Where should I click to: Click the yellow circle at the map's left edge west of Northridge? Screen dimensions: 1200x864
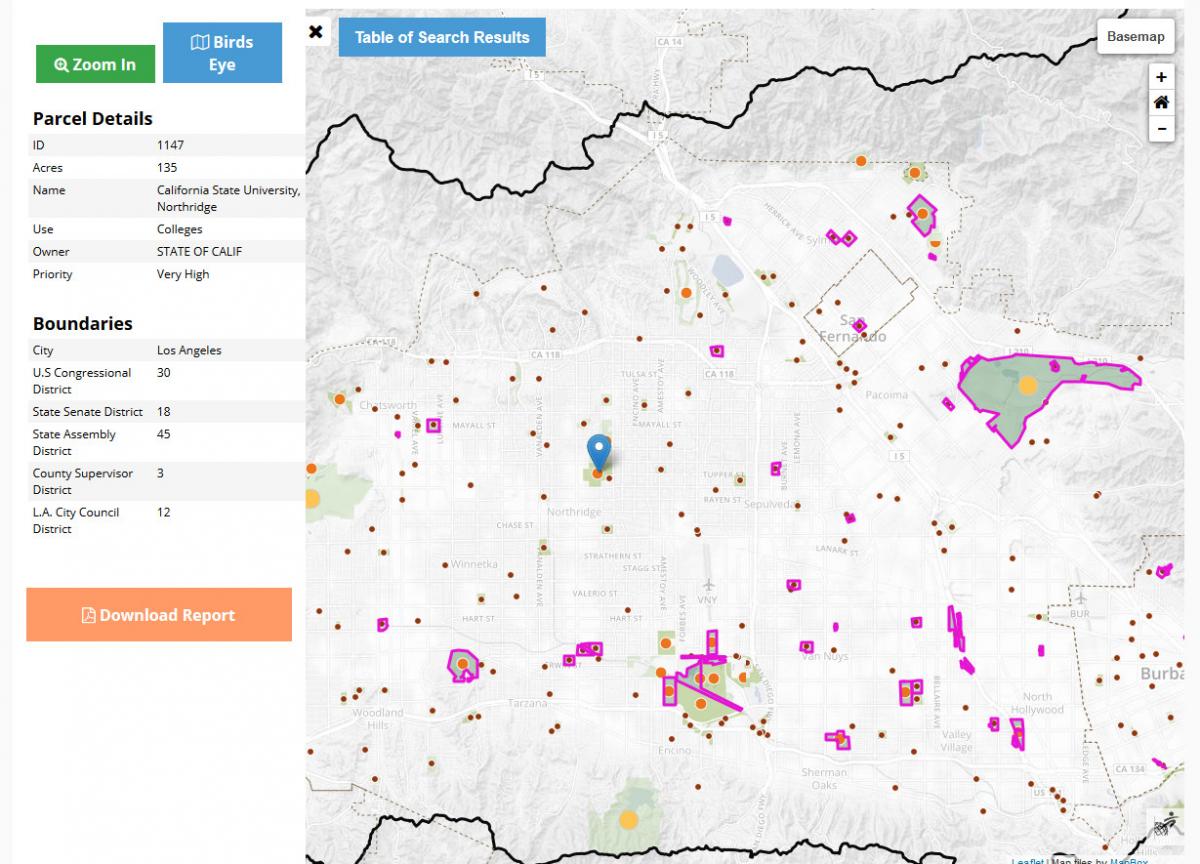[x=311, y=498]
